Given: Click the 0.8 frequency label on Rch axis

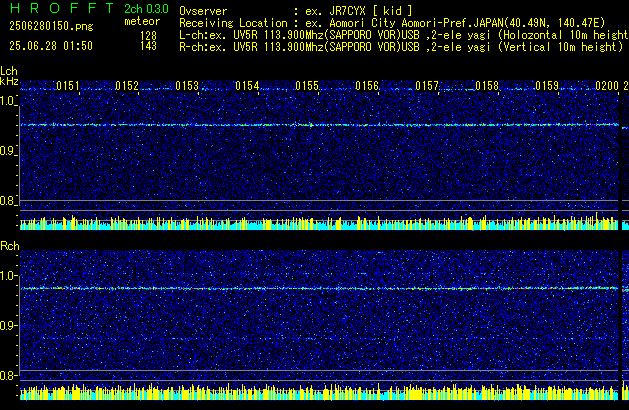Looking at the screenshot, I should tap(8, 375).
